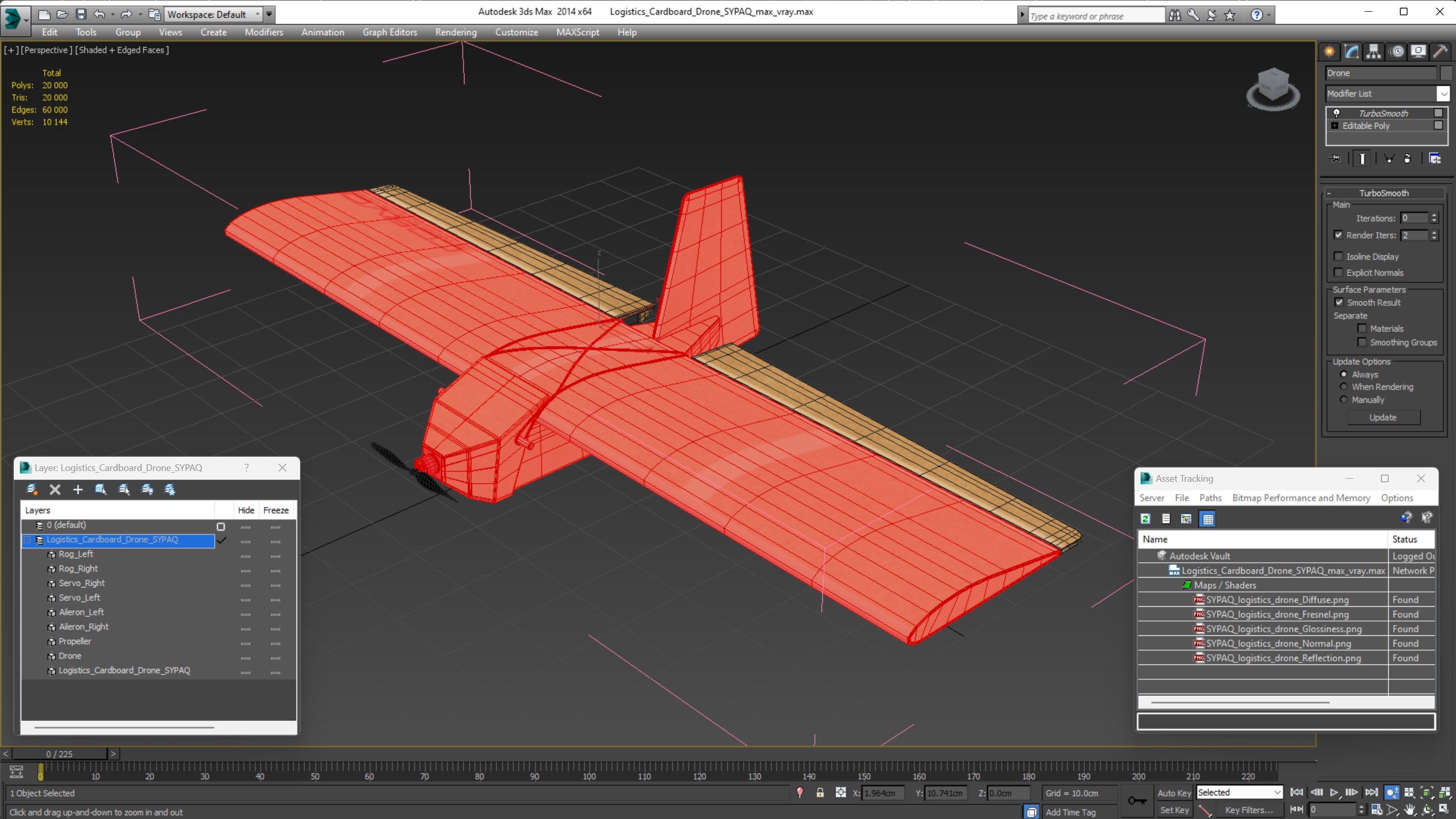Viewport: 1456px width, 819px height.
Task: Click the TurboSmooth modifier in stack
Action: (x=1384, y=113)
